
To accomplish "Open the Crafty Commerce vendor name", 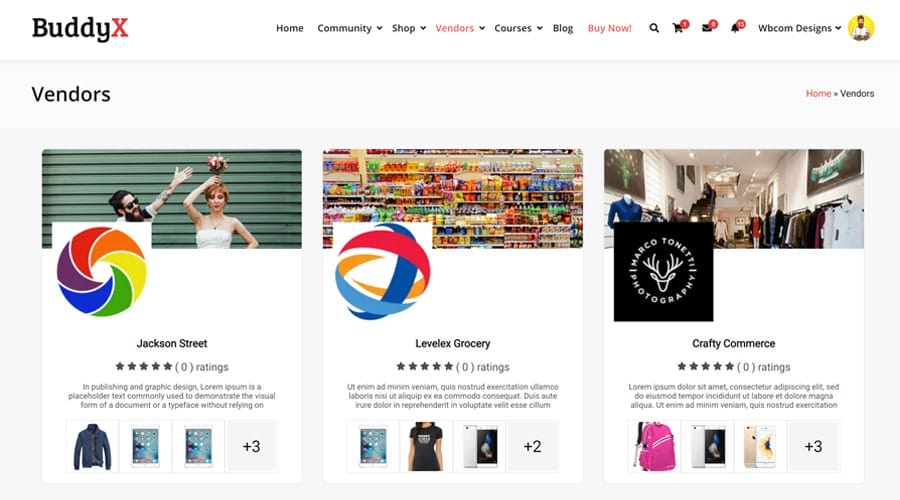I will coord(734,343).
